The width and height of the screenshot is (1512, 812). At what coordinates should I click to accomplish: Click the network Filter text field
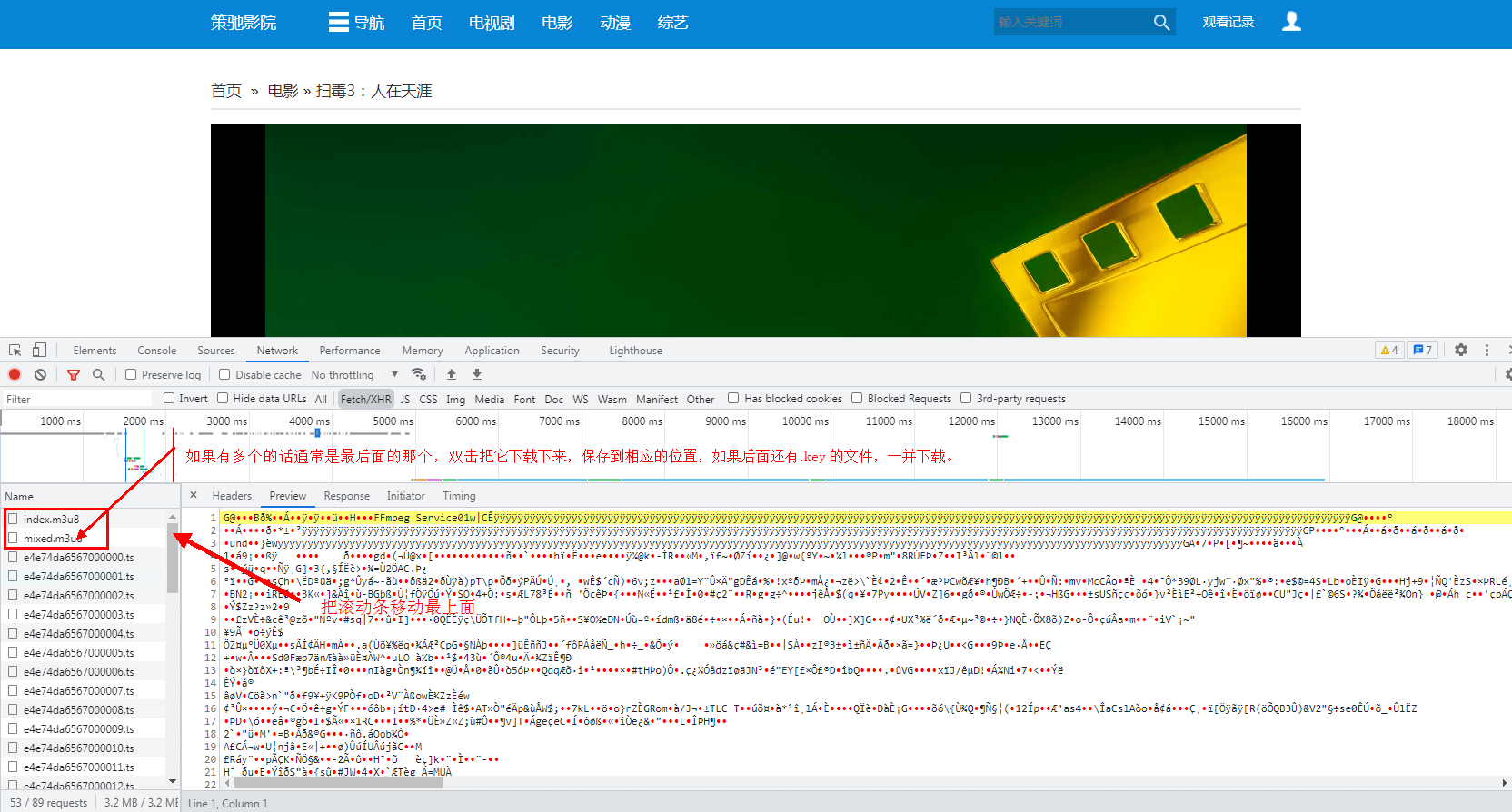pyautogui.click(x=77, y=399)
